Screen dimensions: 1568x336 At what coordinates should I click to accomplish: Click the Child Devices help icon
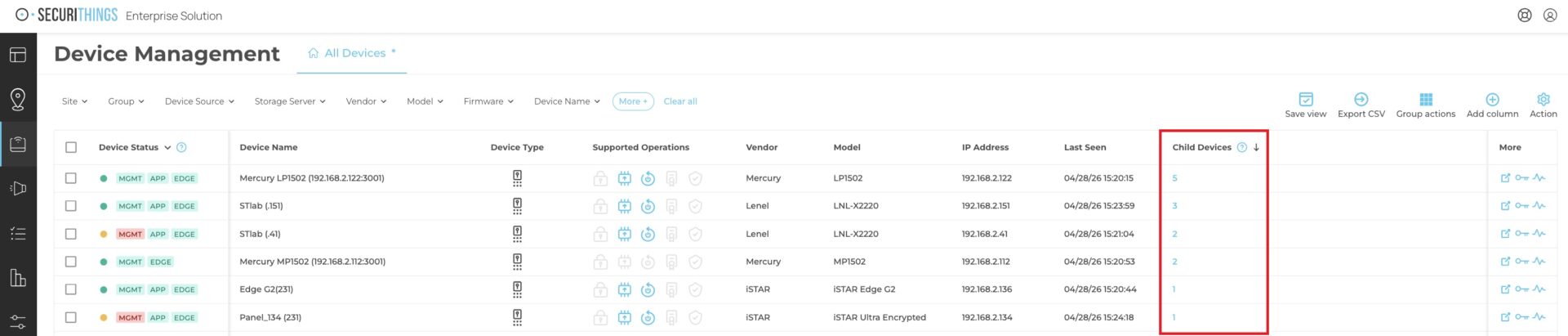[1242, 147]
